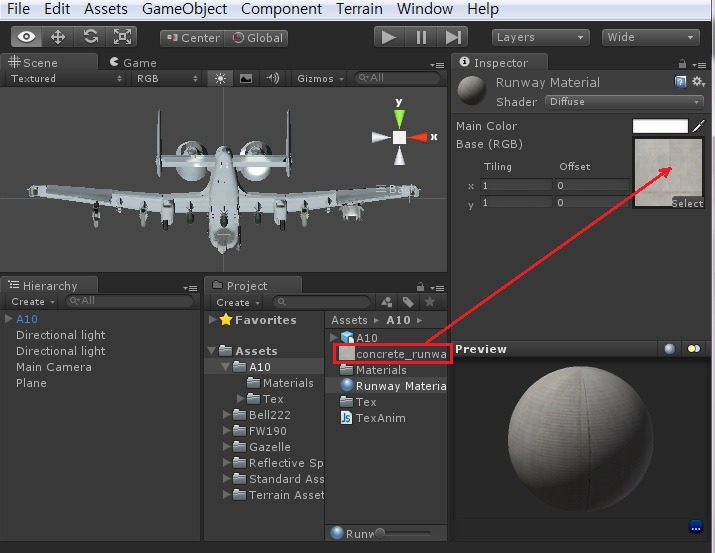Viewport: 715px width, 553px height.
Task: Pick Main Color with eyedropper
Action: (x=699, y=126)
